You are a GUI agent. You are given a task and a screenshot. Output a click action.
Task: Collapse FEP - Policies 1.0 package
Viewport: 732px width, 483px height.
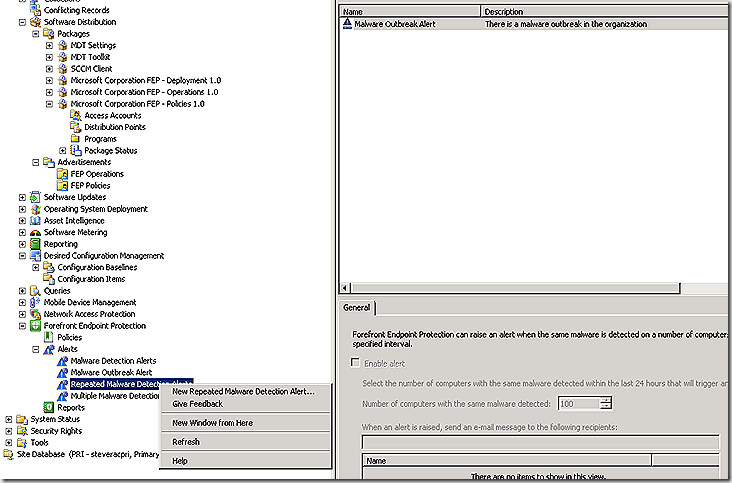point(49,104)
